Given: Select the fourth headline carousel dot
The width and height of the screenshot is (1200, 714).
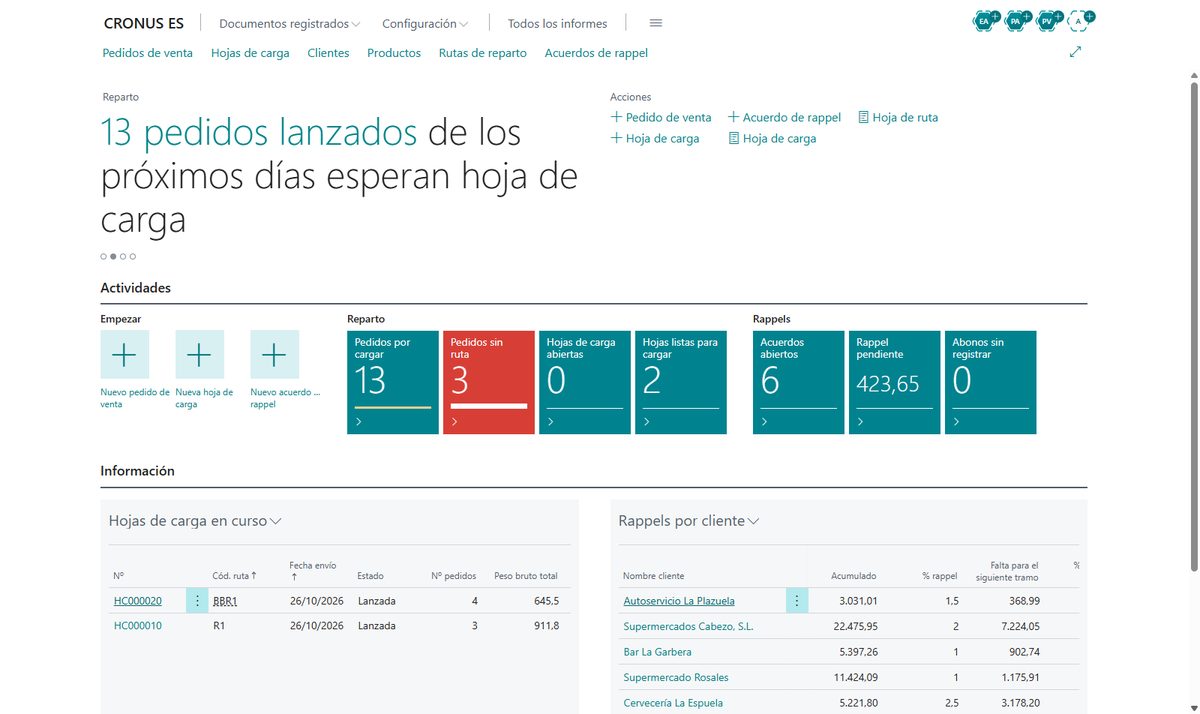Looking at the screenshot, I should click(x=133, y=256).
